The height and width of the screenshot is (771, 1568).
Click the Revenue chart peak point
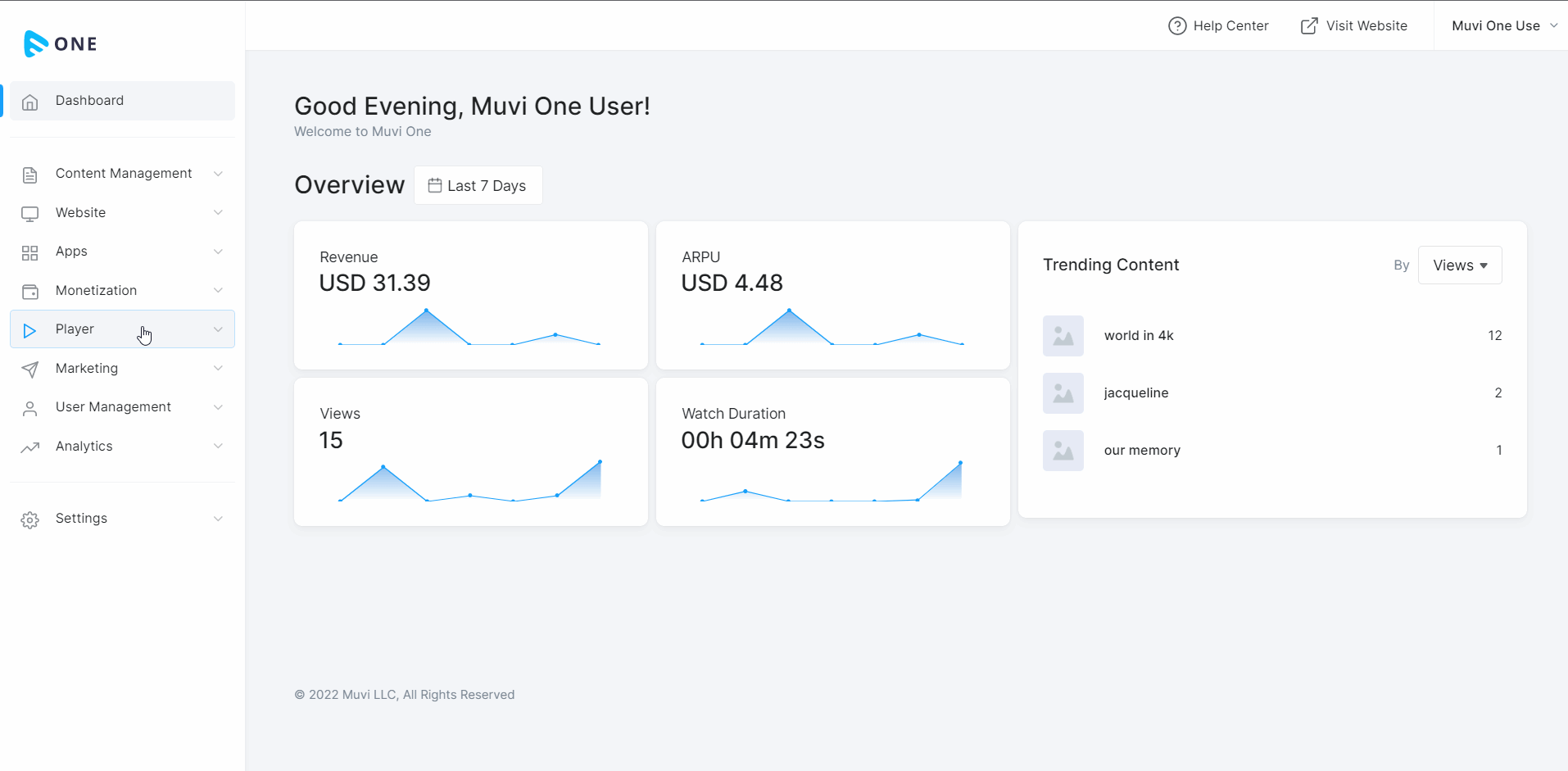point(426,311)
